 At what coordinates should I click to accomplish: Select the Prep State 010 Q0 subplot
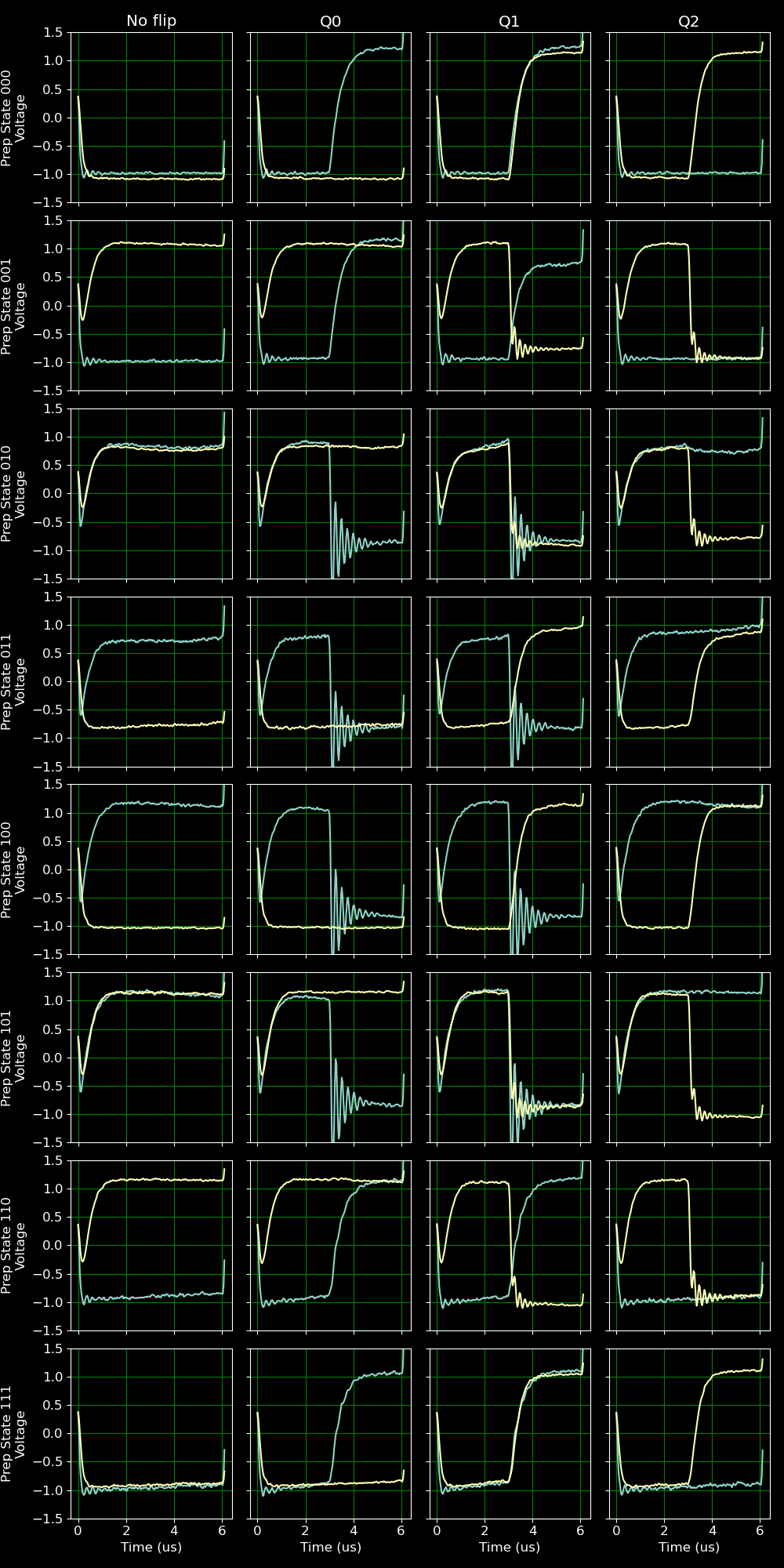pos(330,493)
